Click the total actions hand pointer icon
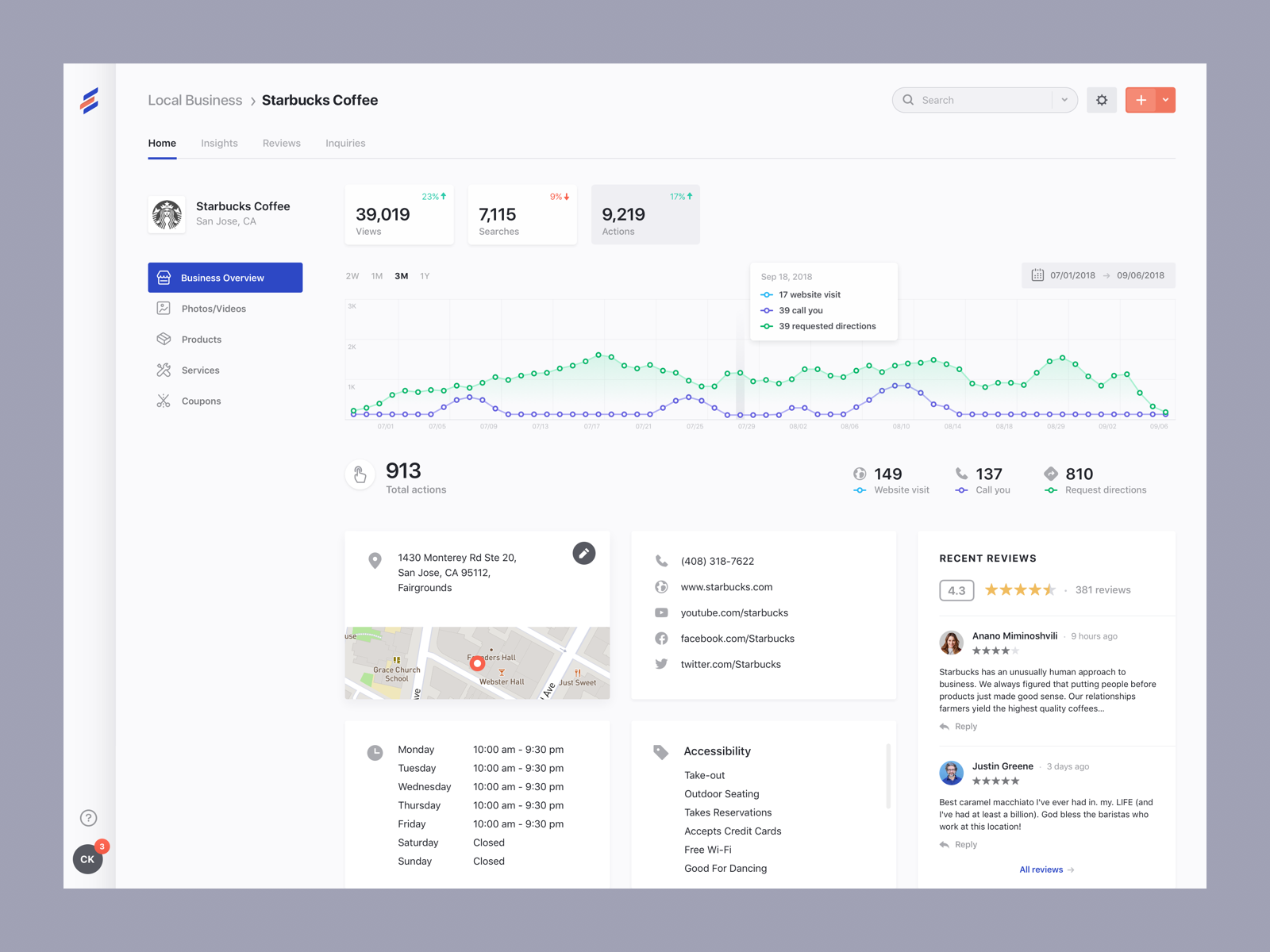This screenshot has height=952, width=1270. [x=360, y=475]
